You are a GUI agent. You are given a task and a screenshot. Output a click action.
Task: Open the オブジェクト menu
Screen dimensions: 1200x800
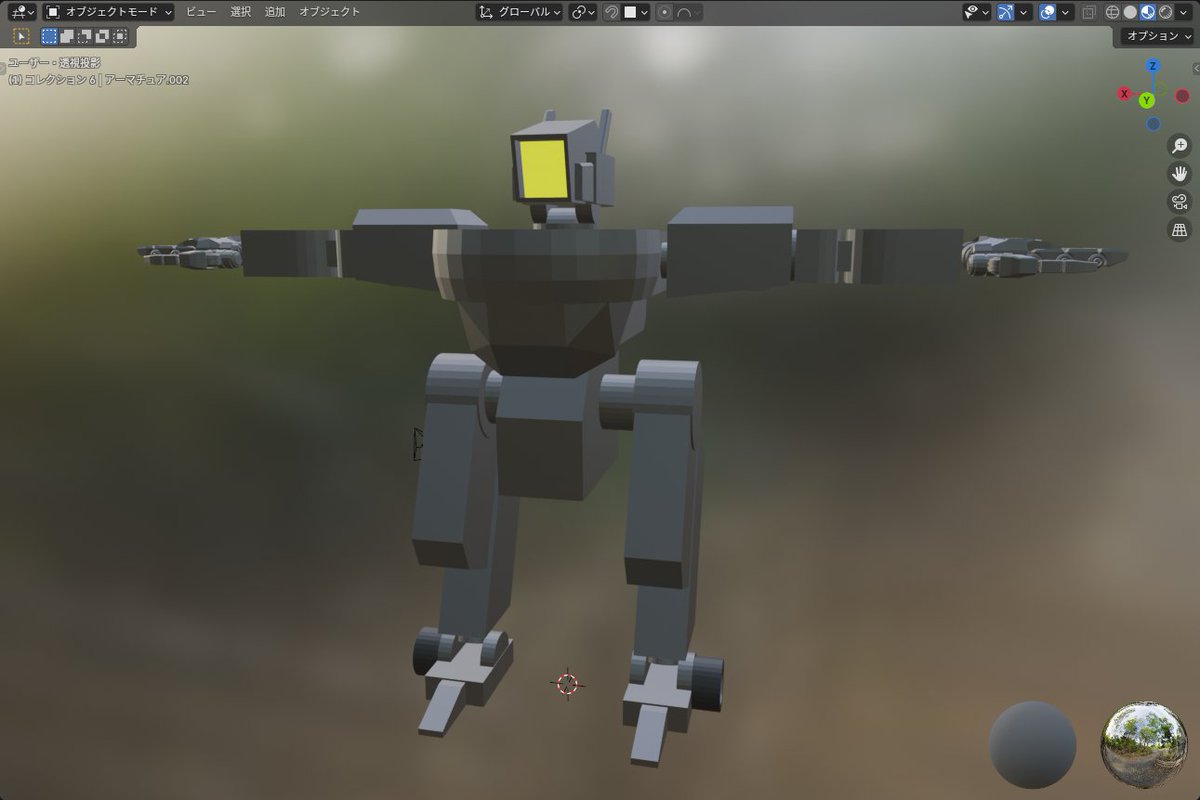click(330, 12)
